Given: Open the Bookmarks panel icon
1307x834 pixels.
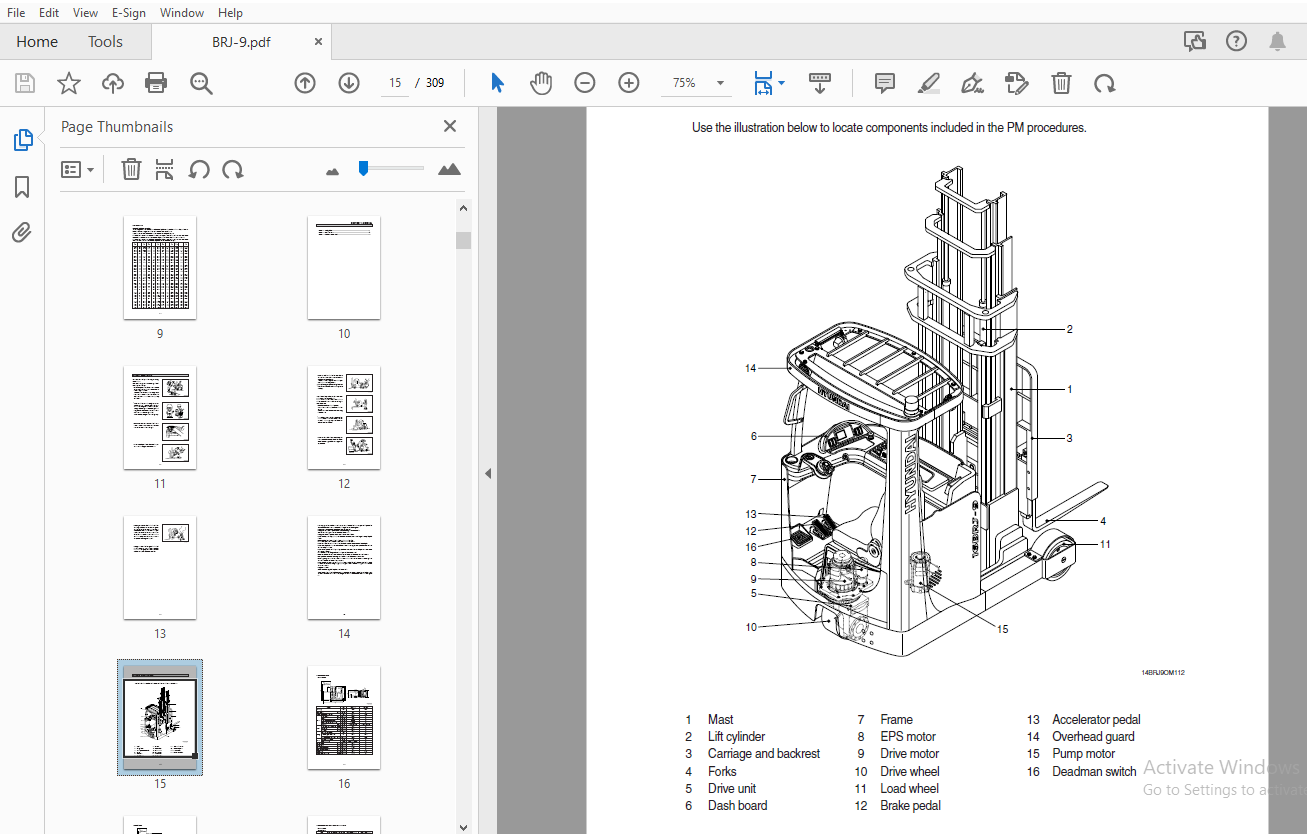Looking at the screenshot, I should click(x=22, y=187).
